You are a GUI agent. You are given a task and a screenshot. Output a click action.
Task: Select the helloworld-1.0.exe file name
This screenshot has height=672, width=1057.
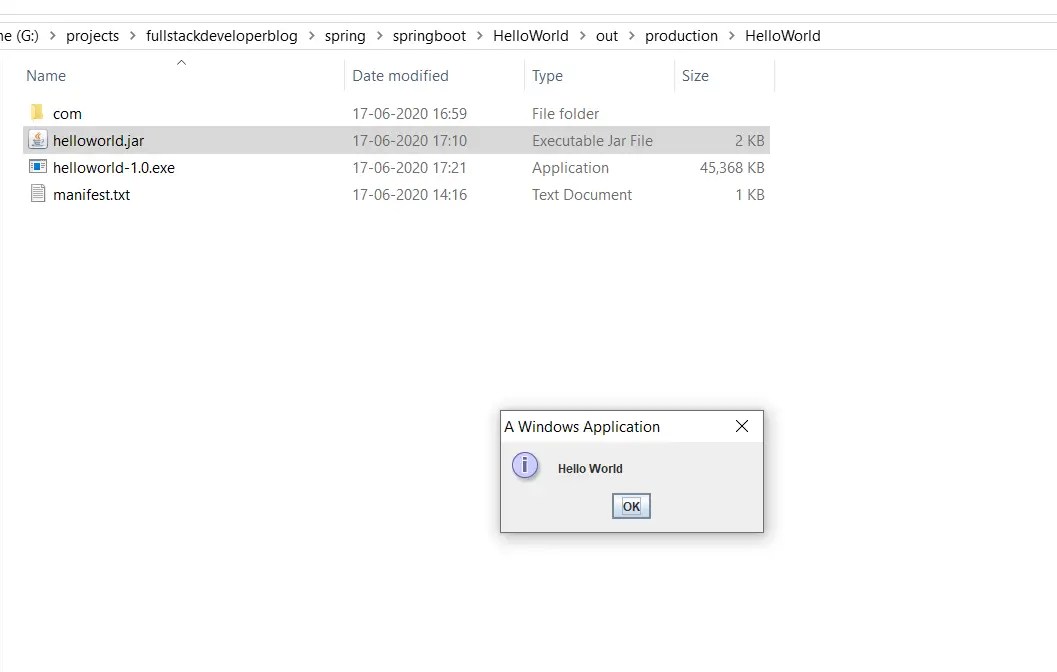click(x=113, y=168)
